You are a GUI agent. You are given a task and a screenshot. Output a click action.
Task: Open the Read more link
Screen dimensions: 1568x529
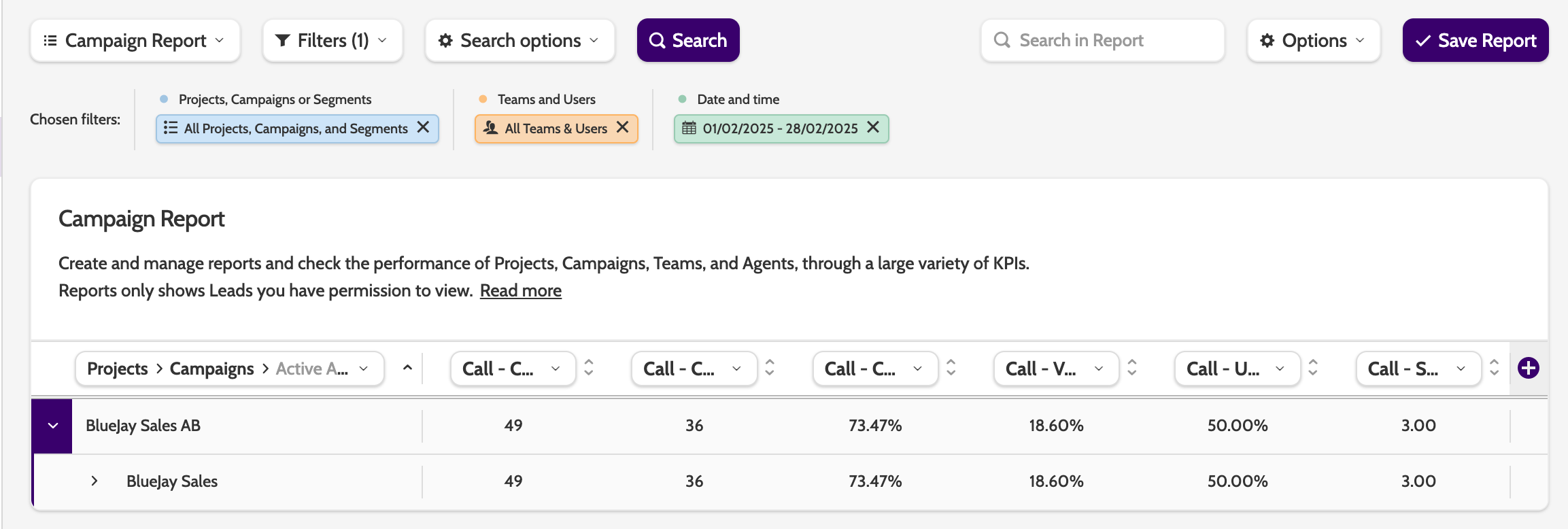(x=520, y=291)
